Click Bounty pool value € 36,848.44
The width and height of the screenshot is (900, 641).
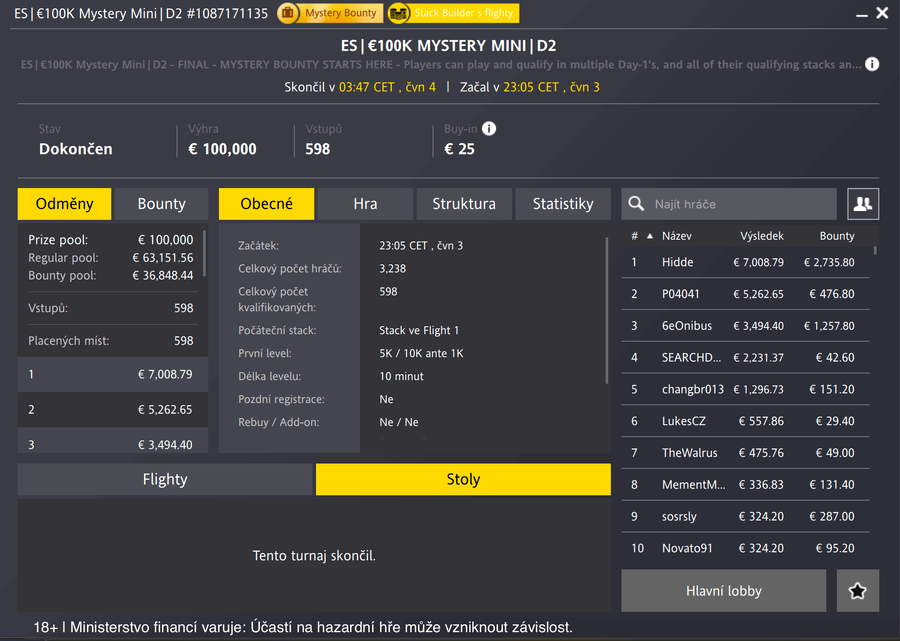coord(162,275)
